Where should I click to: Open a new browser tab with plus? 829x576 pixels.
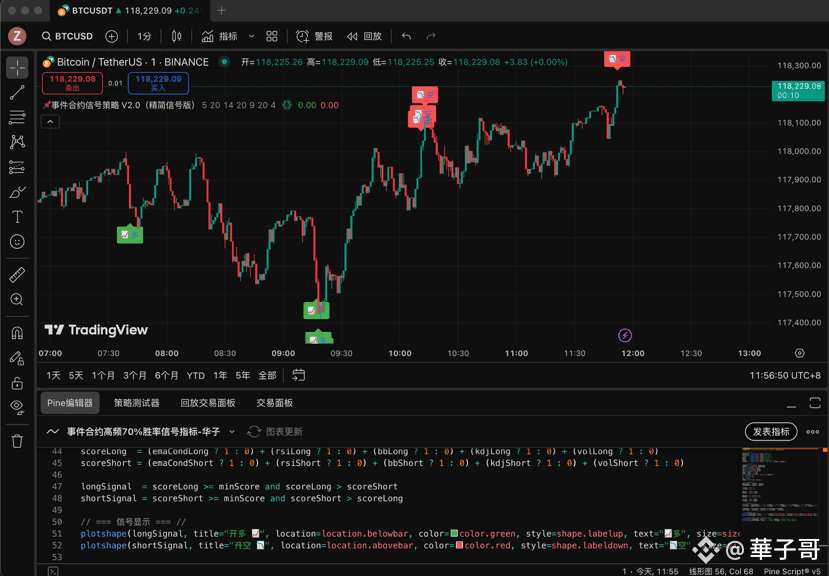pos(222,10)
